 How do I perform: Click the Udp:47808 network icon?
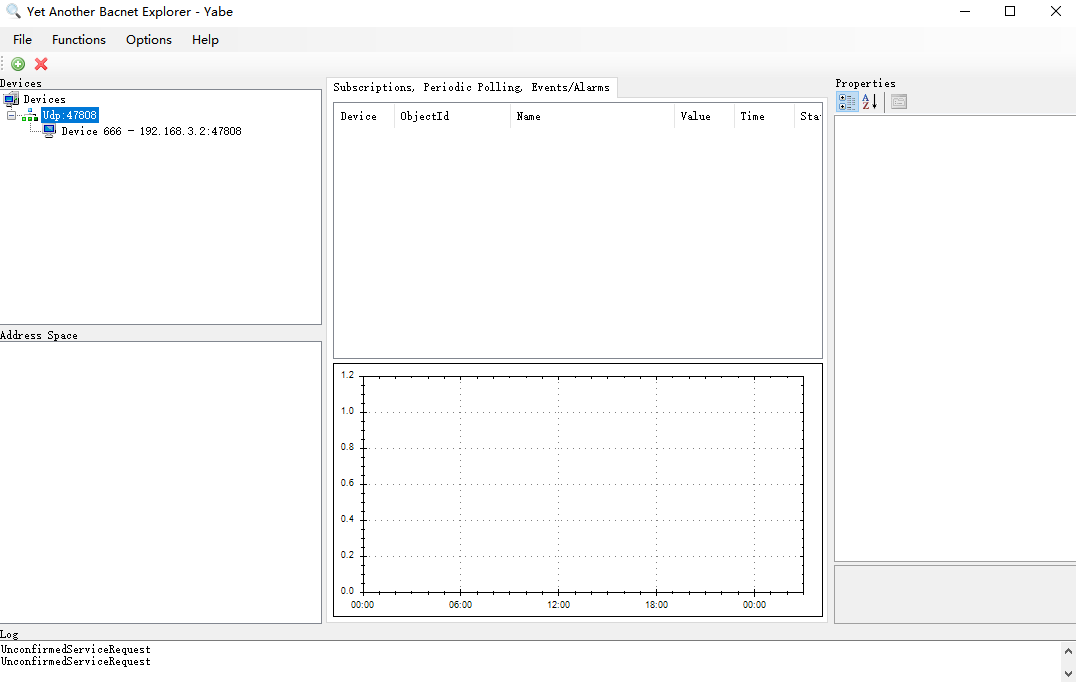pos(30,115)
